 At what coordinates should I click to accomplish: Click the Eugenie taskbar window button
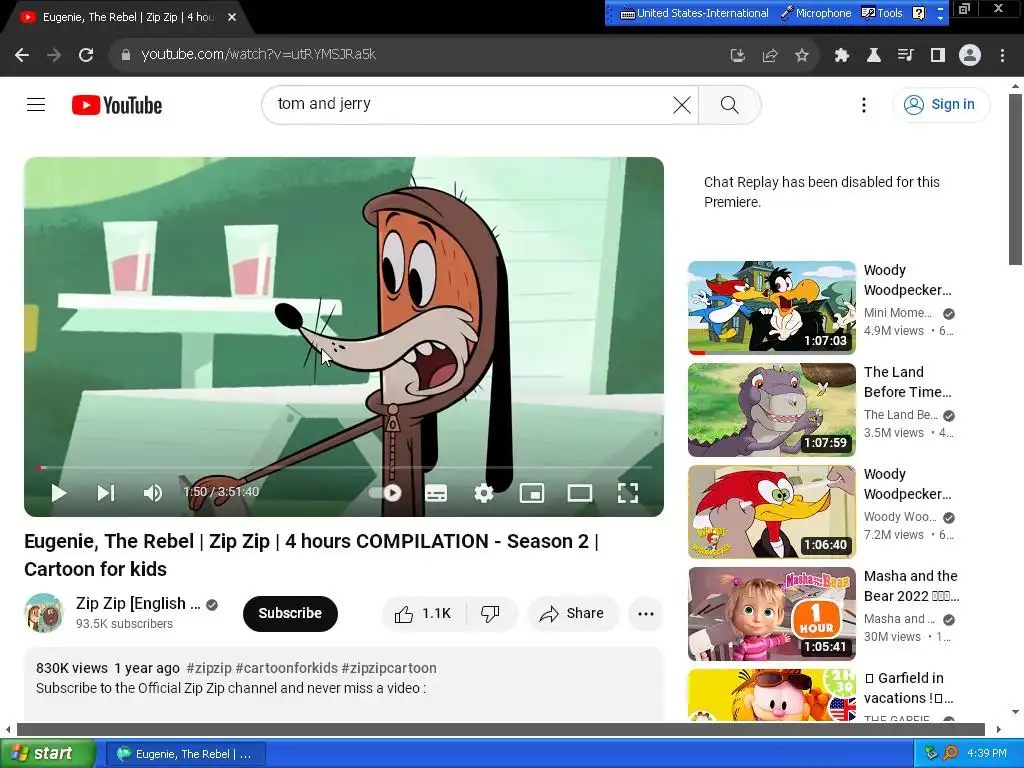click(185, 754)
